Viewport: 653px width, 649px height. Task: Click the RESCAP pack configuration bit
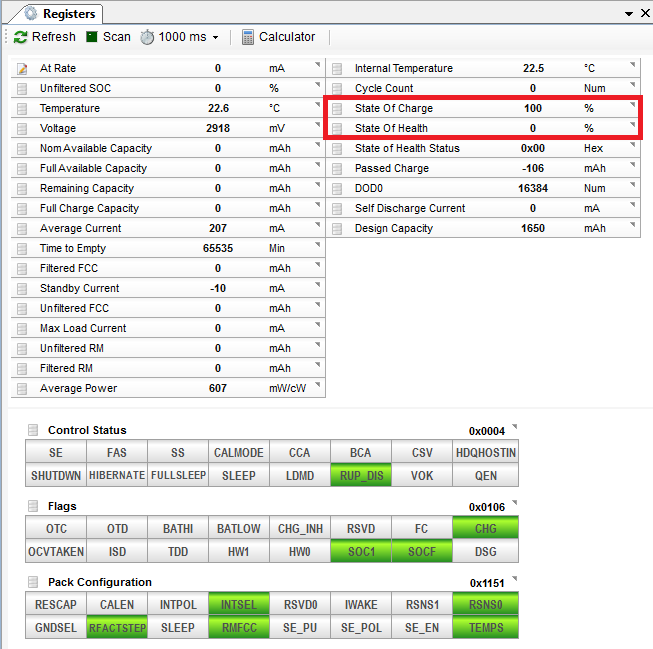click(56, 604)
